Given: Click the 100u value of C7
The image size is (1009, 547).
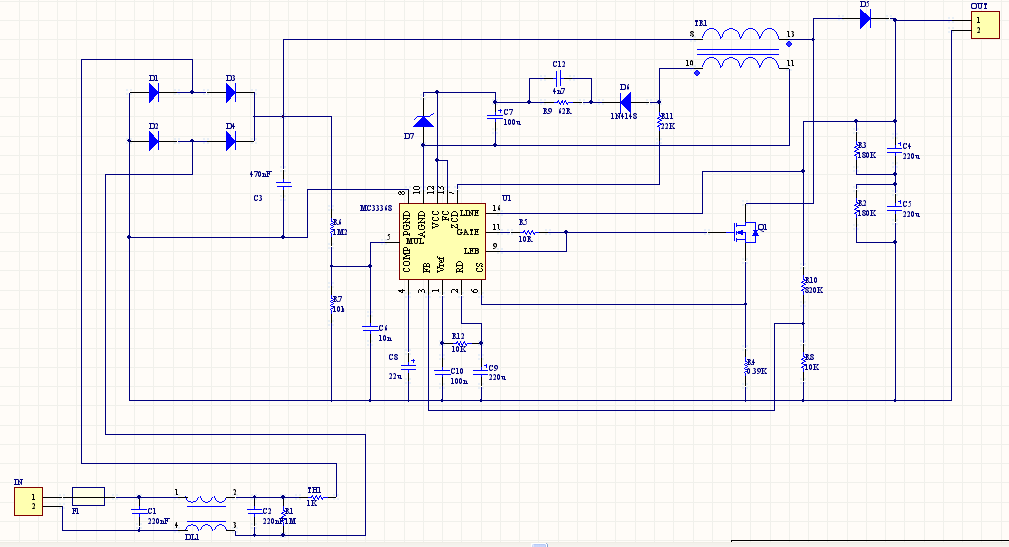Looking at the screenshot, I should (x=512, y=122).
